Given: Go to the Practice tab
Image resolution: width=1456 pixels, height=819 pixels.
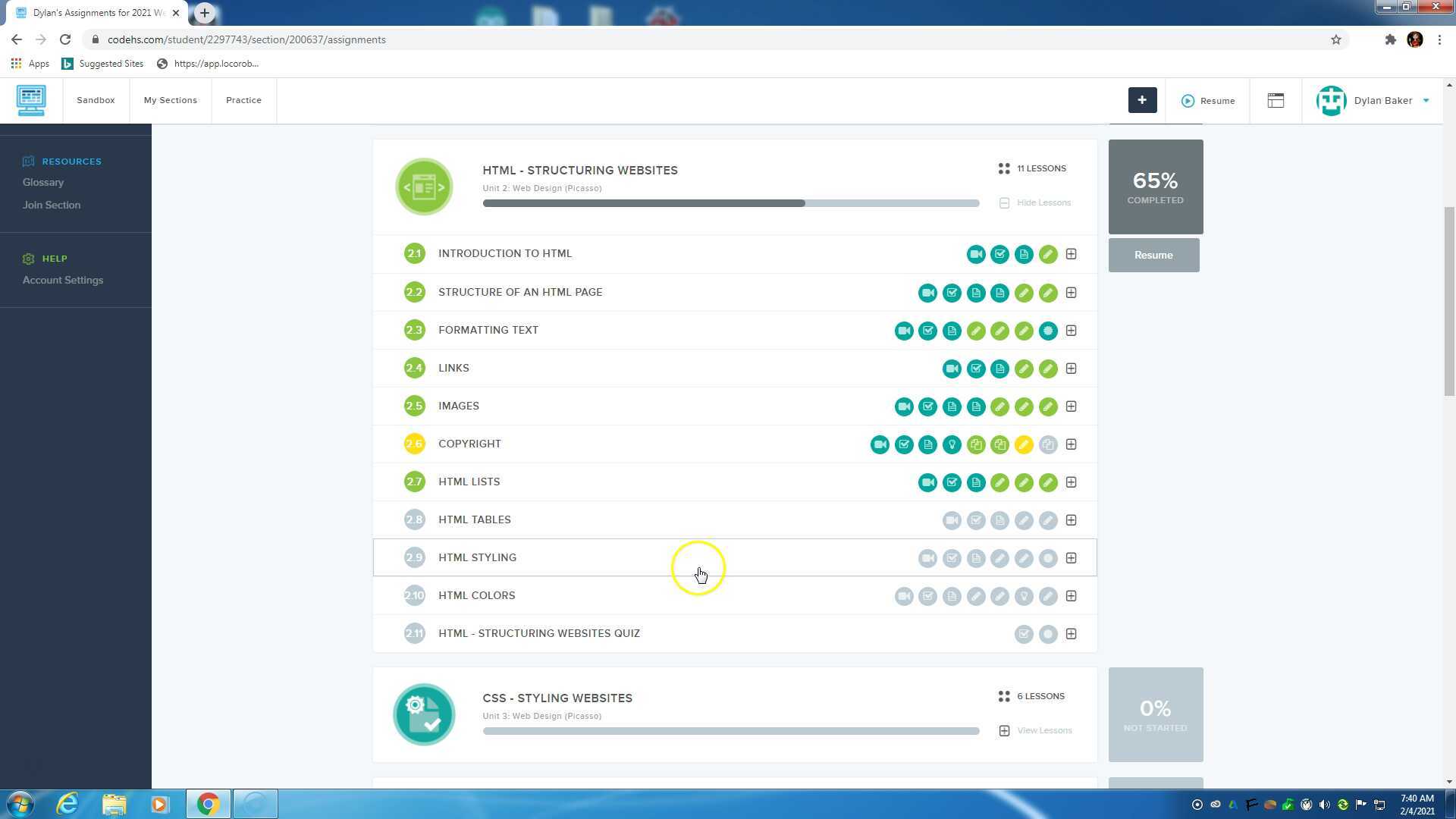Looking at the screenshot, I should [243, 100].
